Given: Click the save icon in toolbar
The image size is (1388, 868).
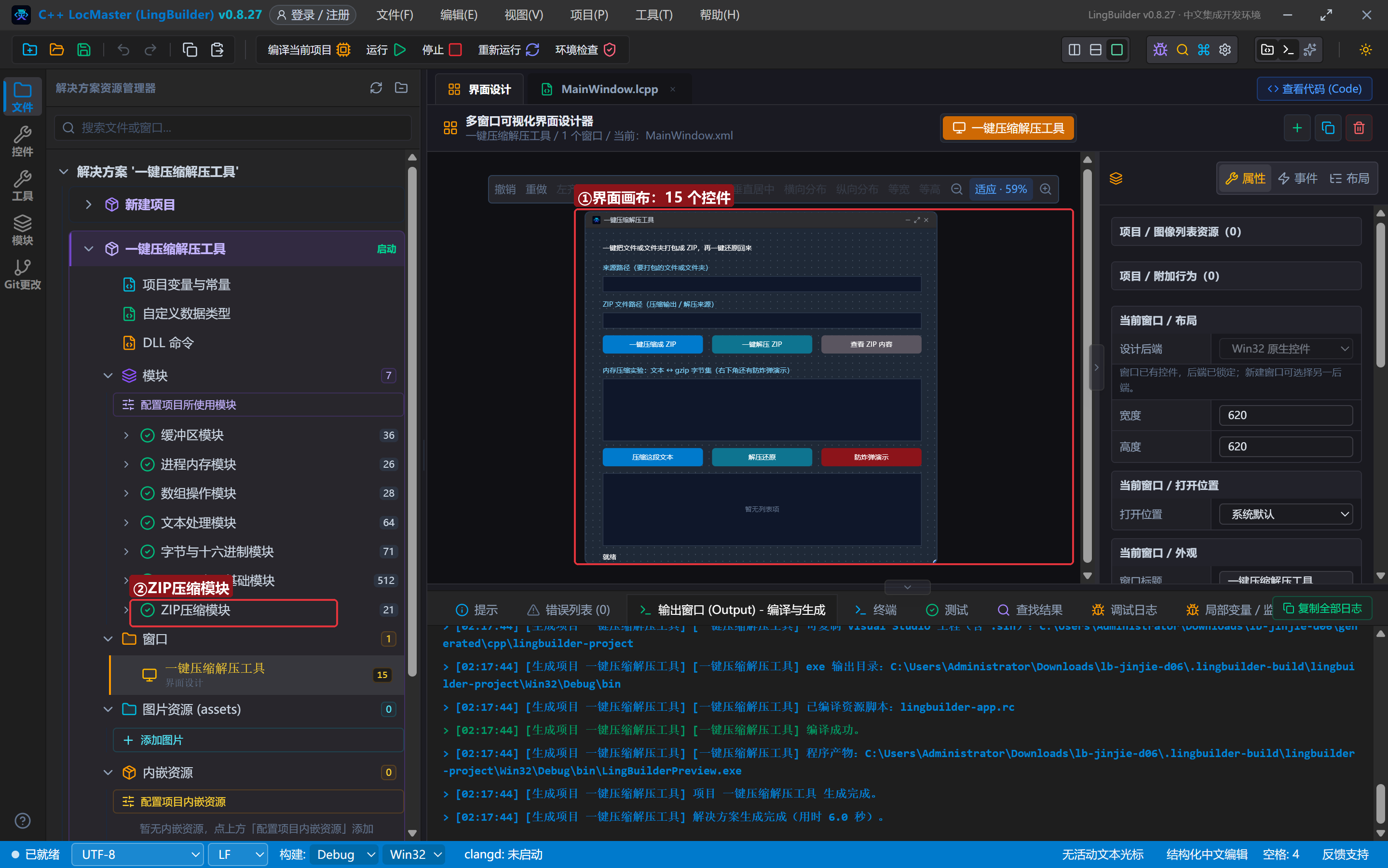Looking at the screenshot, I should pos(84,50).
